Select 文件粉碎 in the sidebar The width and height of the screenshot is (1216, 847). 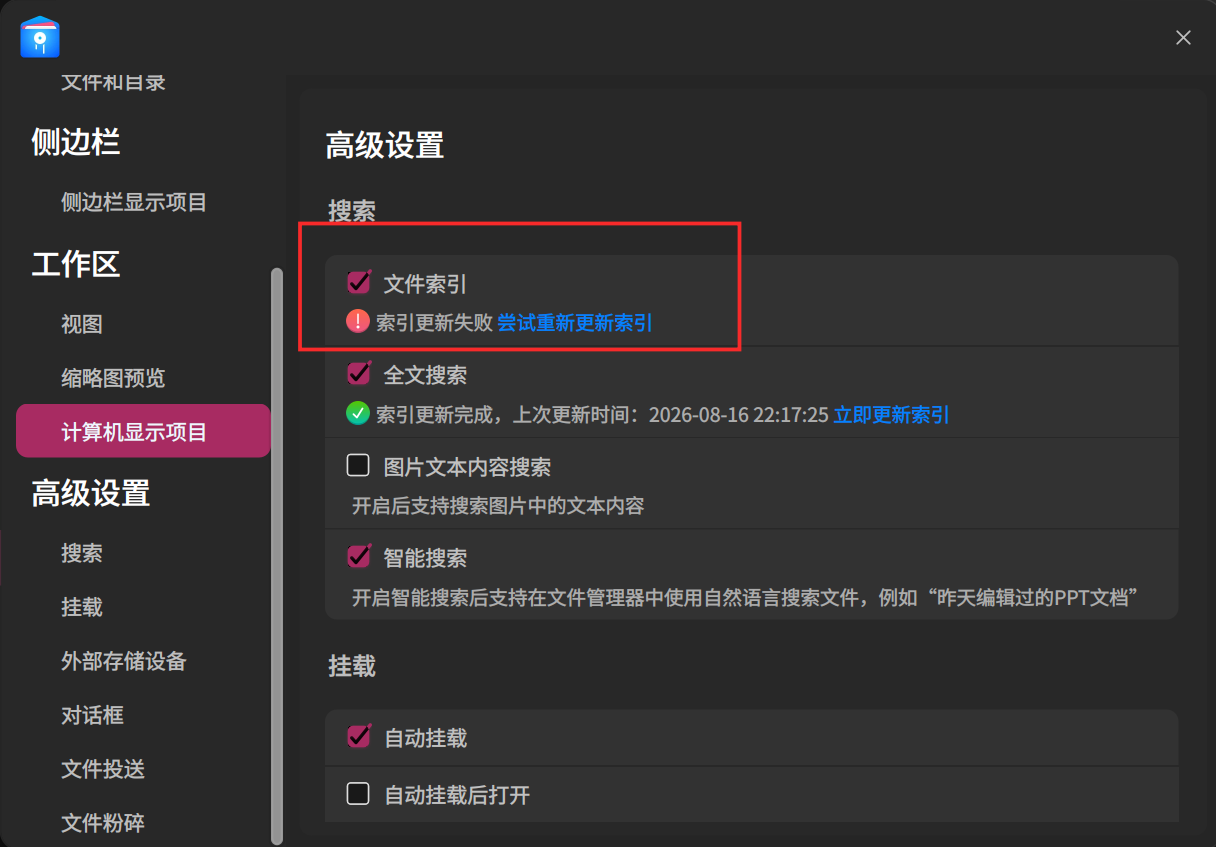click(x=103, y=823)
